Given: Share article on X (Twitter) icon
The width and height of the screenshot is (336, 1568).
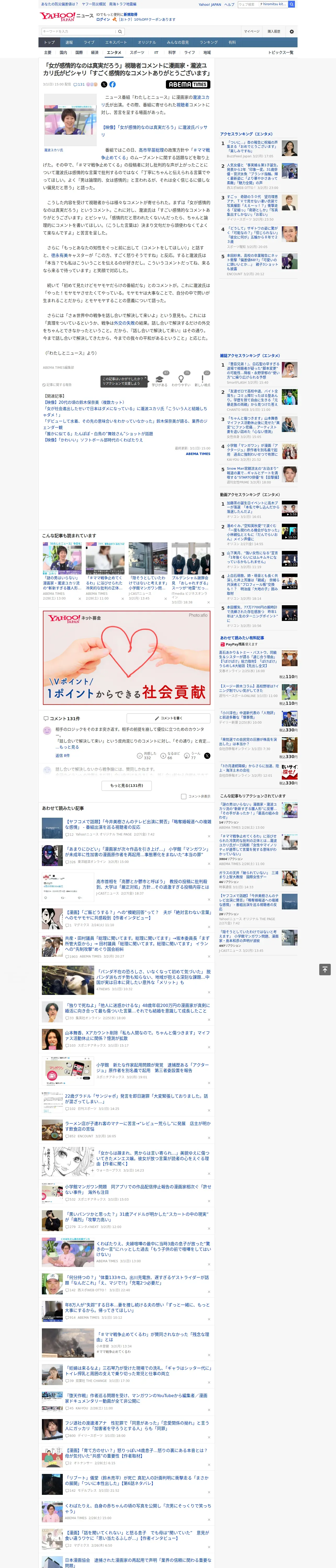Looking at the screenshot, I should coord(104,85).
